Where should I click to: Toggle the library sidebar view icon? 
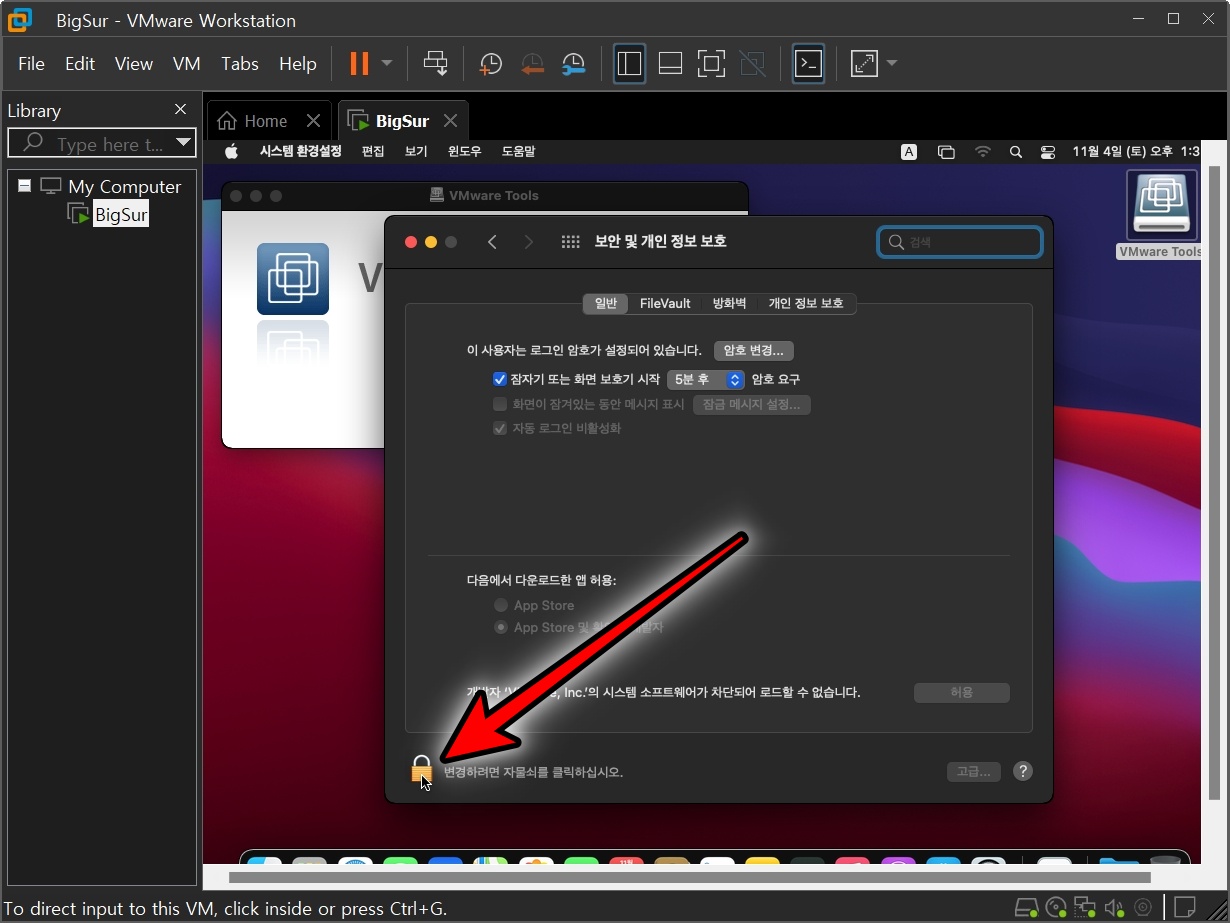coord(629,64)
